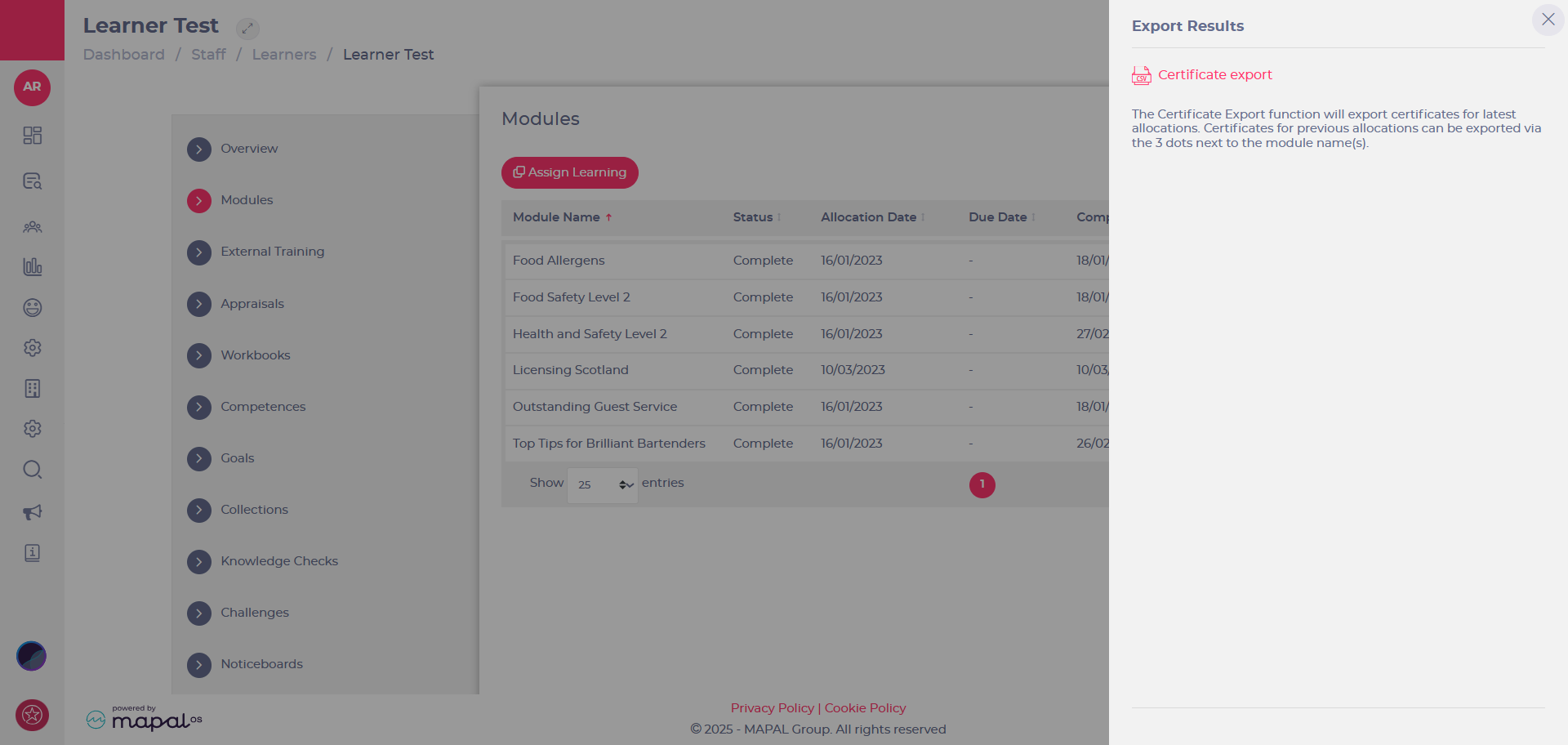Click the Certificate export CSV icon
The width and height of the screenshot is (1568, 745).
(1141, 75)
